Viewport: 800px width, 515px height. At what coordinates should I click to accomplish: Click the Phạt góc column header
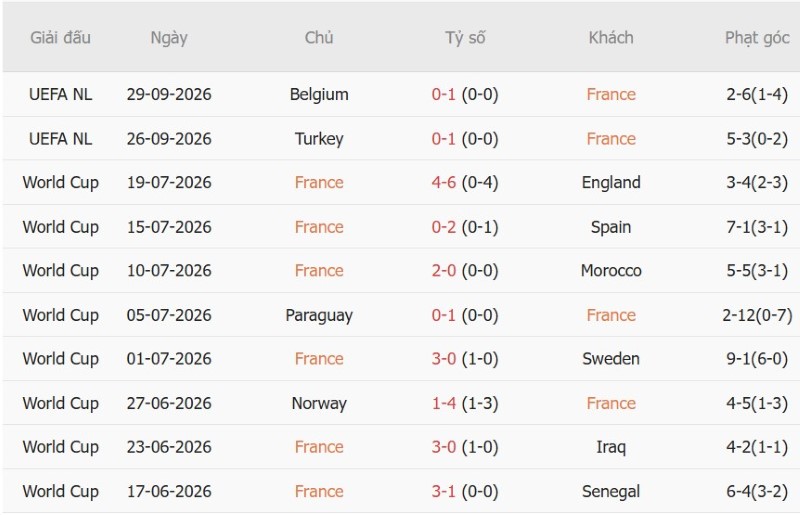coord(757,38)
